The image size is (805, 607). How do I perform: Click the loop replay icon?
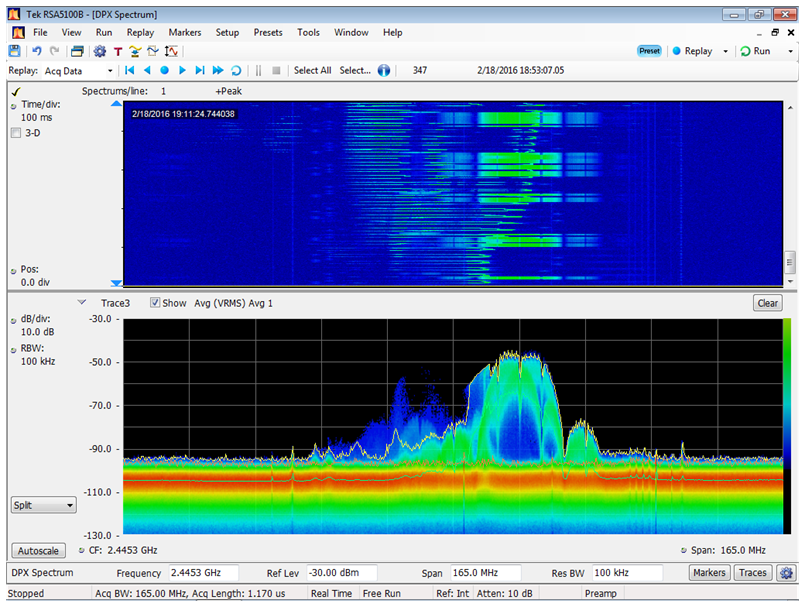tap(236, 70)
